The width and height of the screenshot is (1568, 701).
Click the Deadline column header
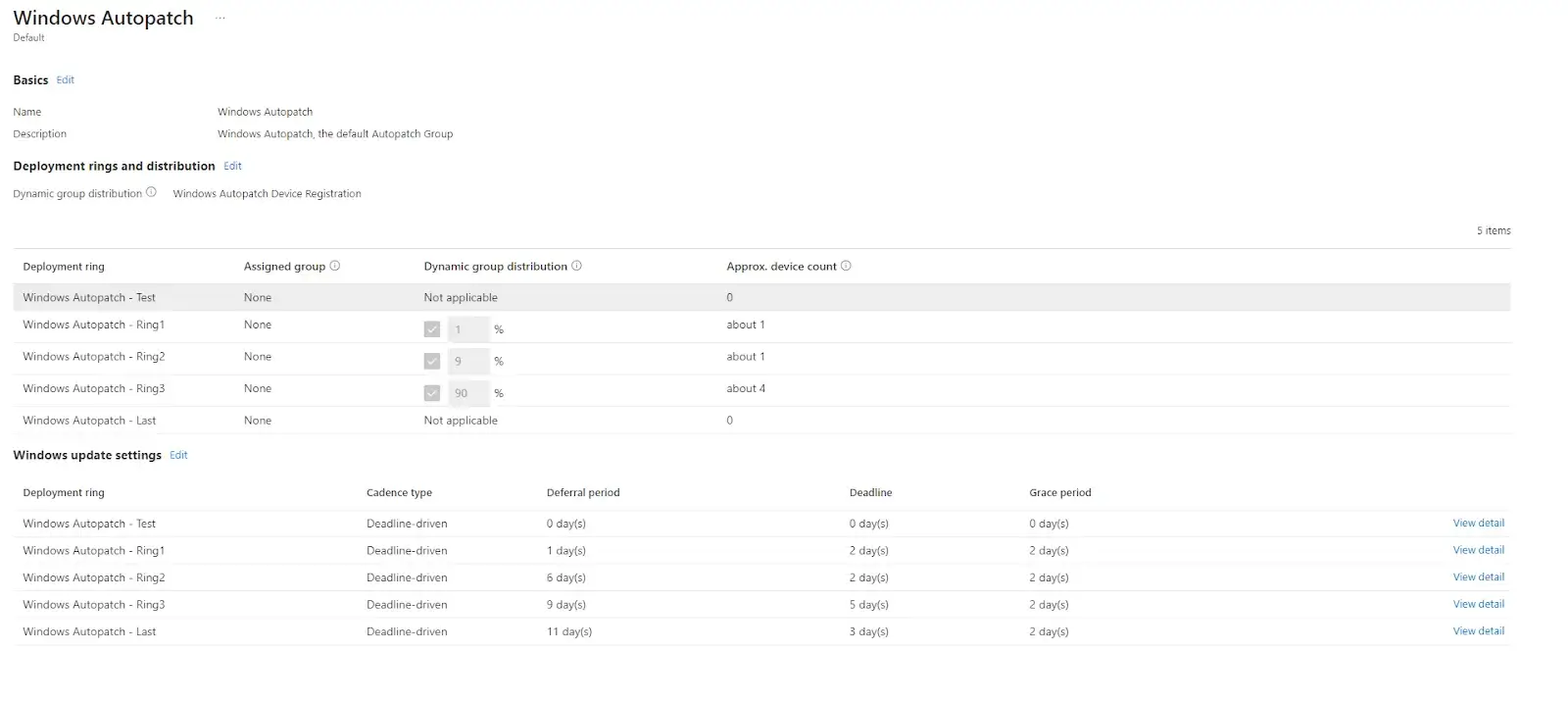870,493
